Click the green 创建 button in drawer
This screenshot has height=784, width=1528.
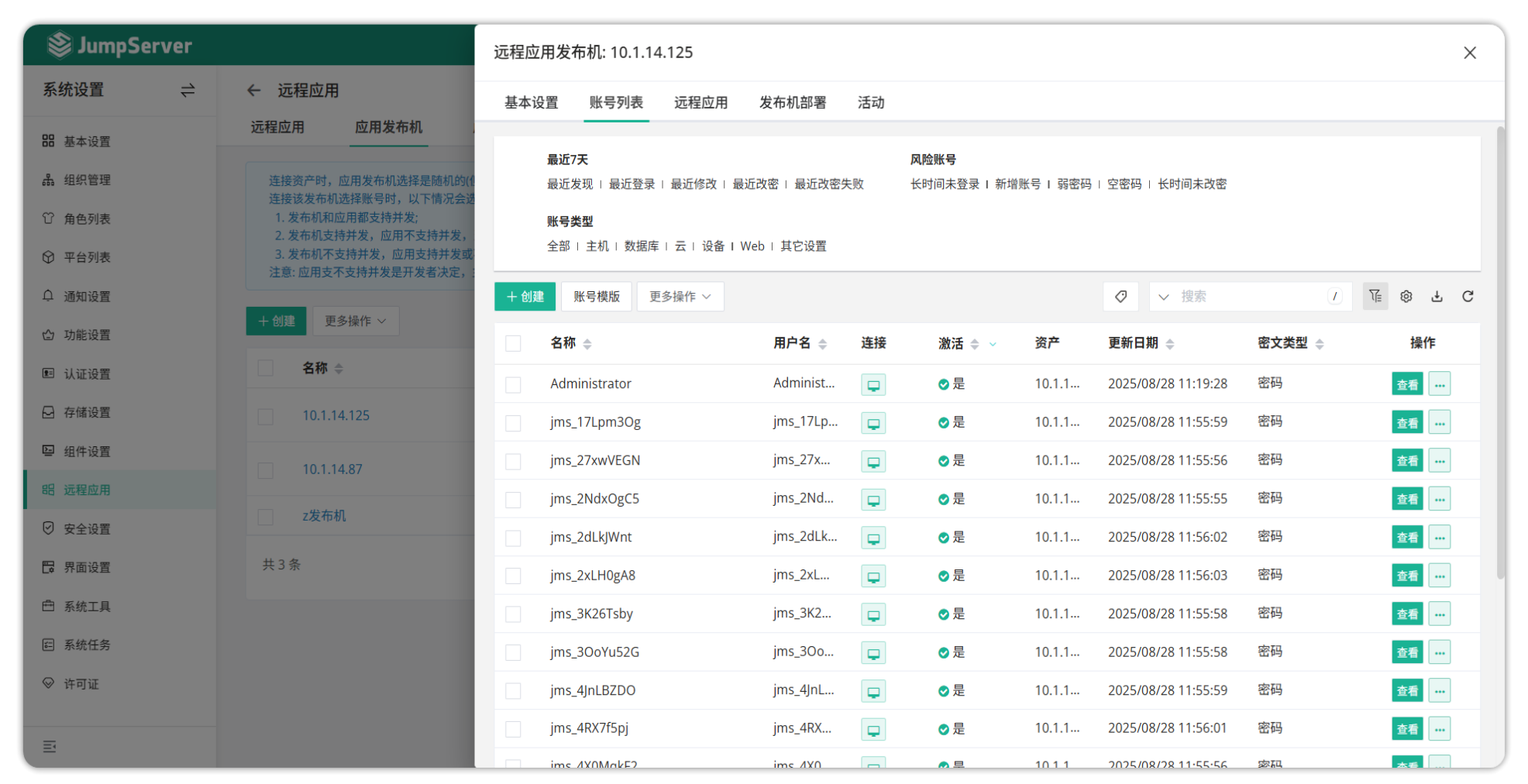(525, 297)
